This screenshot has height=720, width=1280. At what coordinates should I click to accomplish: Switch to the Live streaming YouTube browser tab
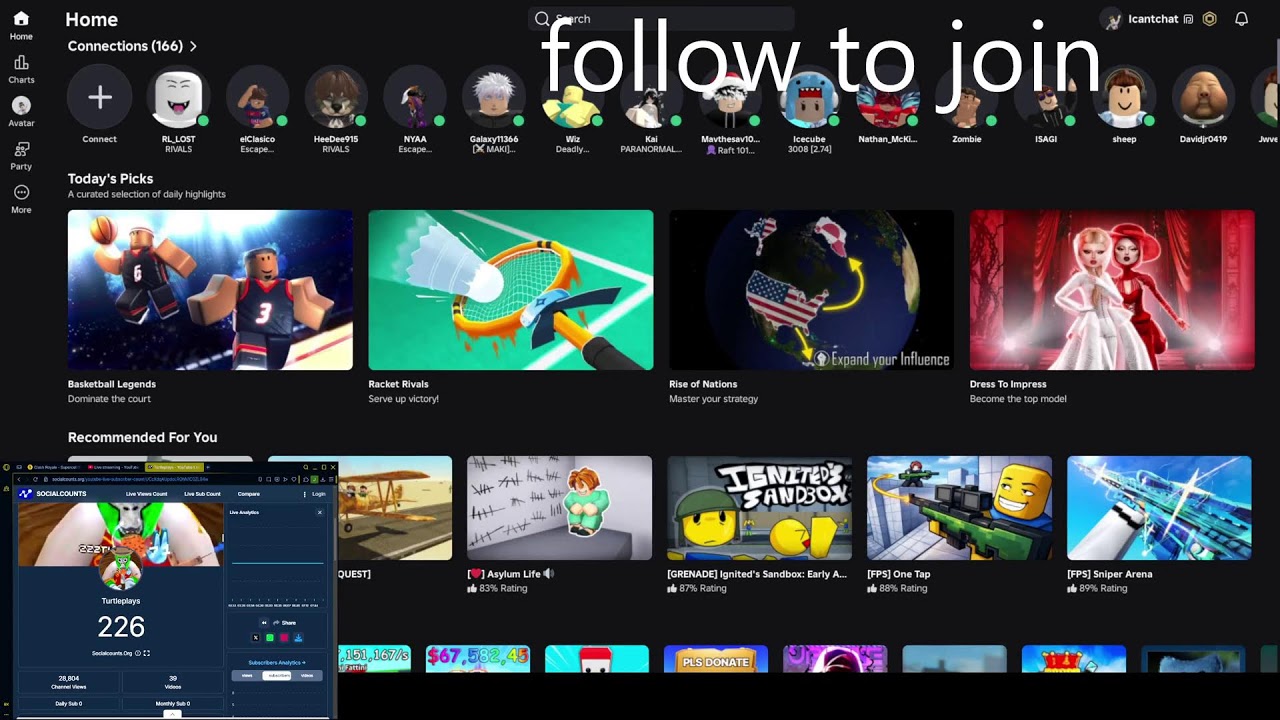[x=113, y=467]
